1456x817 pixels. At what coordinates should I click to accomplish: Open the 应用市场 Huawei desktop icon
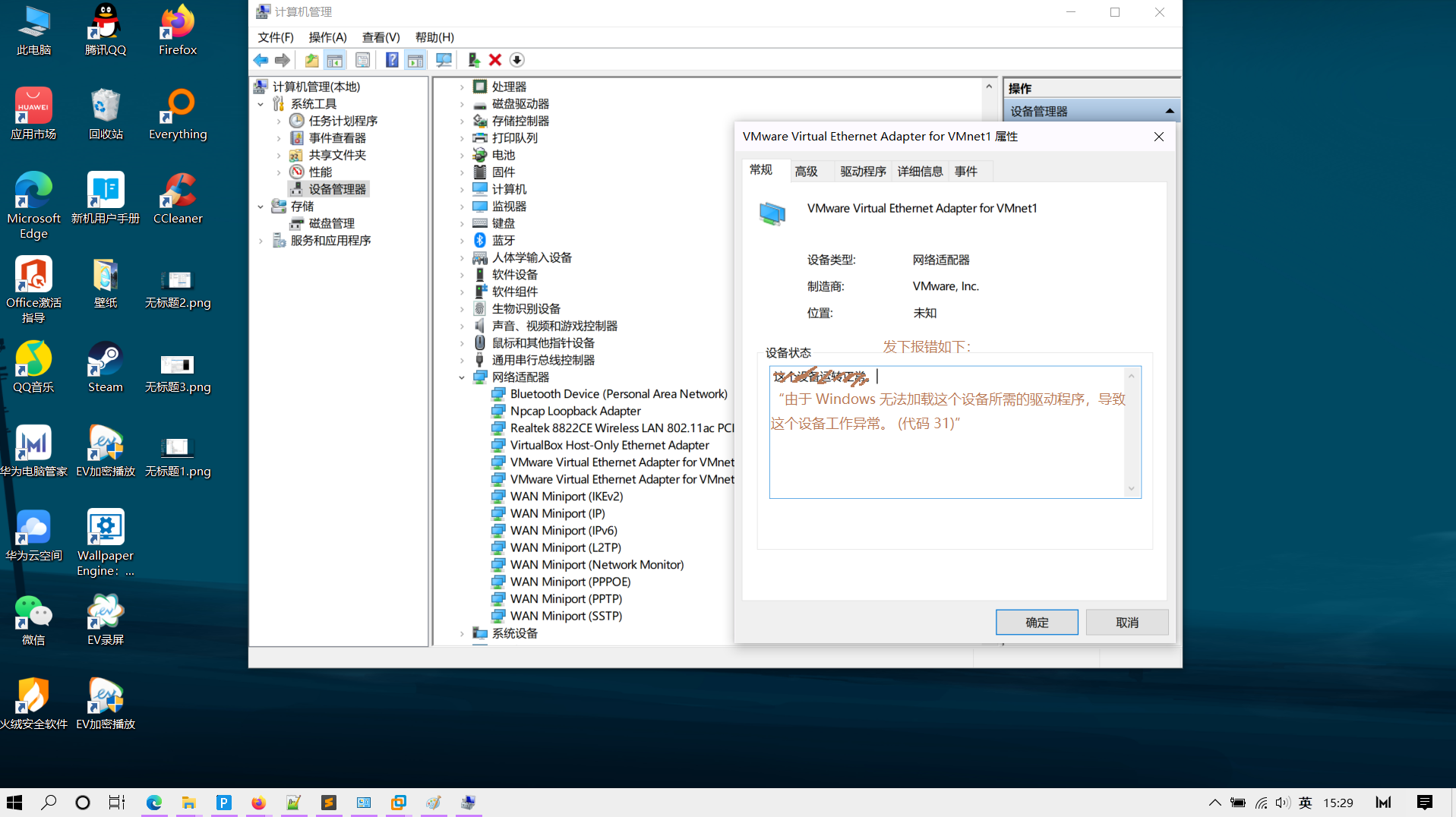click(33, 115)
